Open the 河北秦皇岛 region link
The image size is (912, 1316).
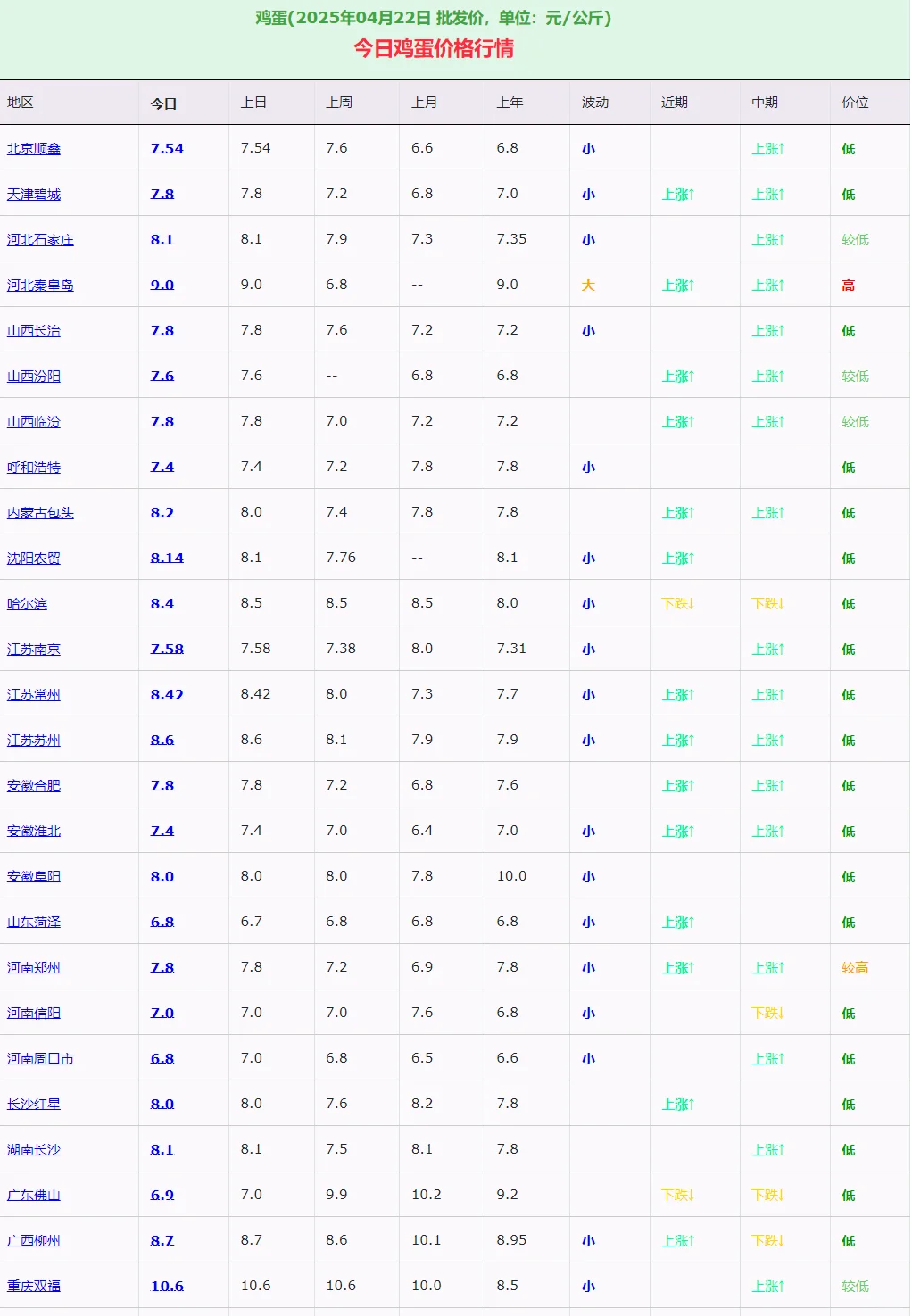point(40,286)
